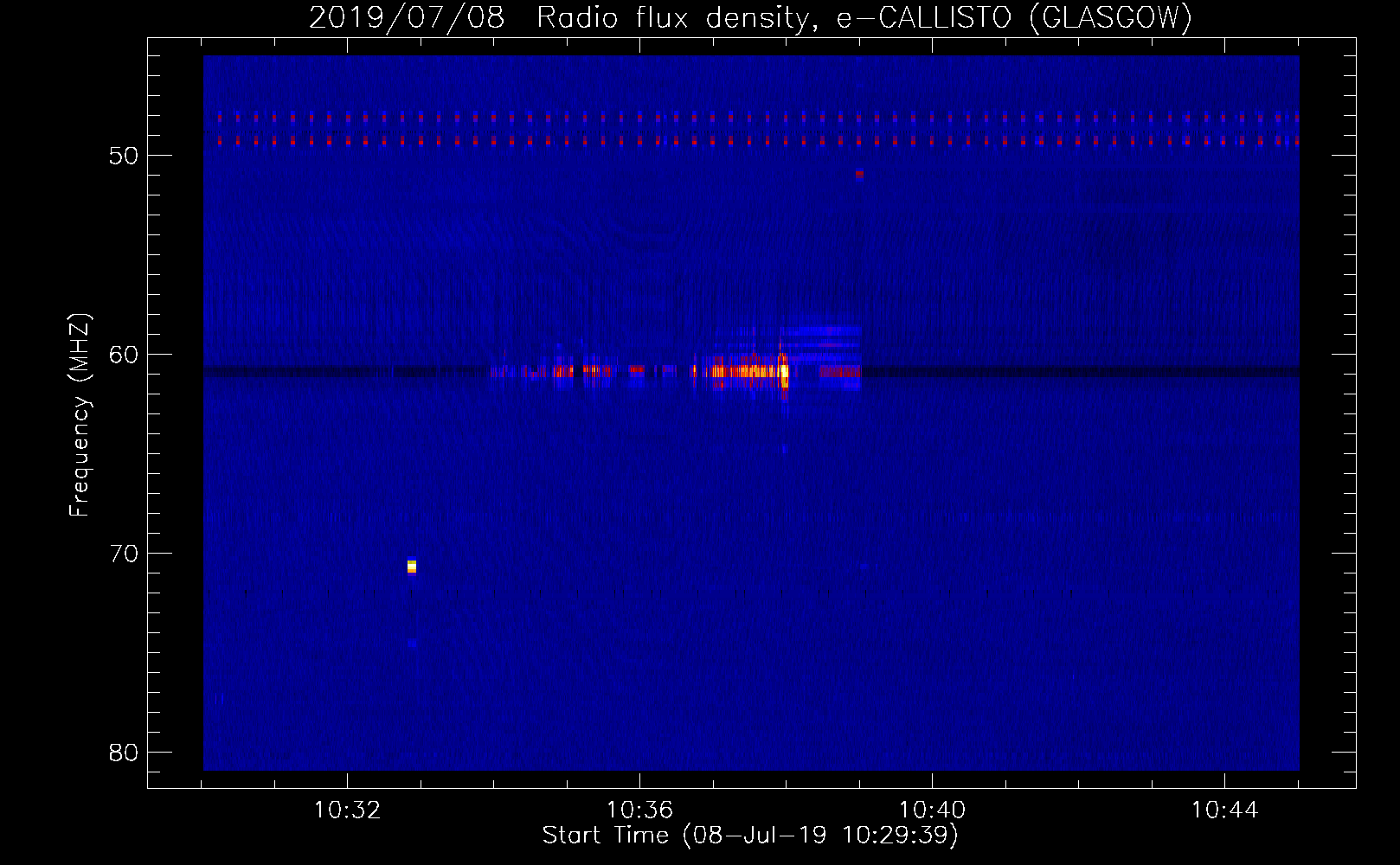Click the 10:32 time tick label

click(347, 811)
